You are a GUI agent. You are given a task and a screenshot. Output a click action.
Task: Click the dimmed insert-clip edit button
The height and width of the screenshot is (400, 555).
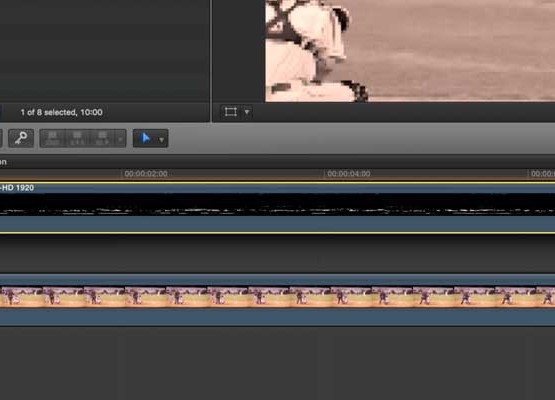tap(77, 138)
